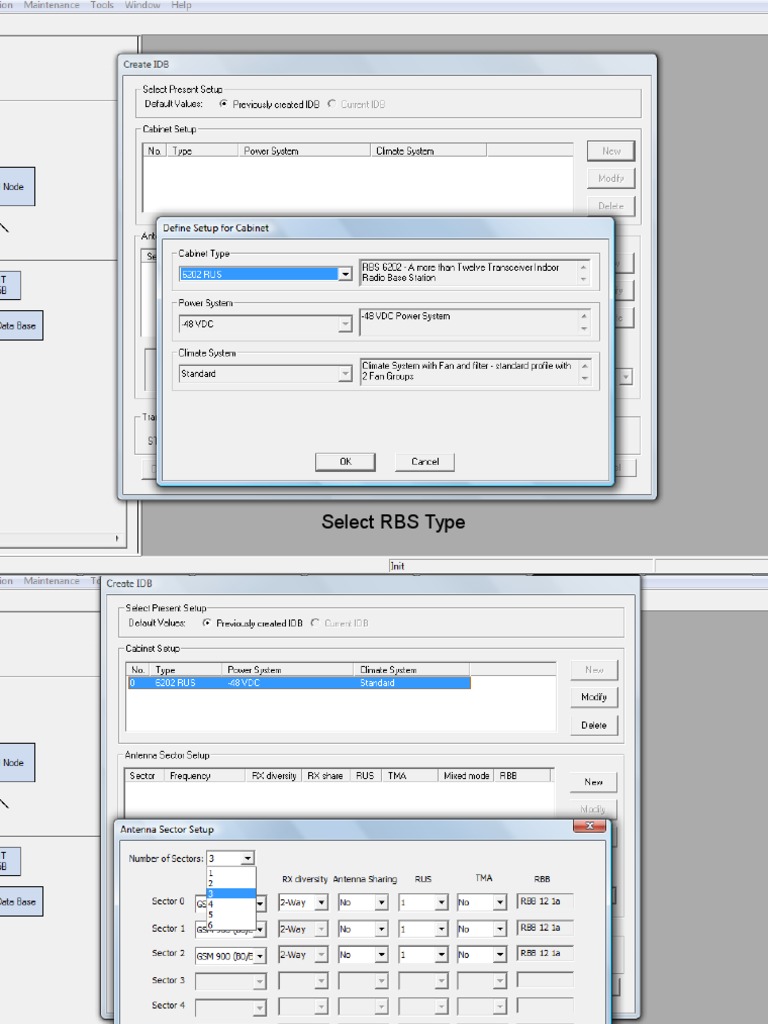Viewport: 768px width, 1024px height.
Task: Select the 6202 RUS cell in cabinet list
Action: [175, 682]
